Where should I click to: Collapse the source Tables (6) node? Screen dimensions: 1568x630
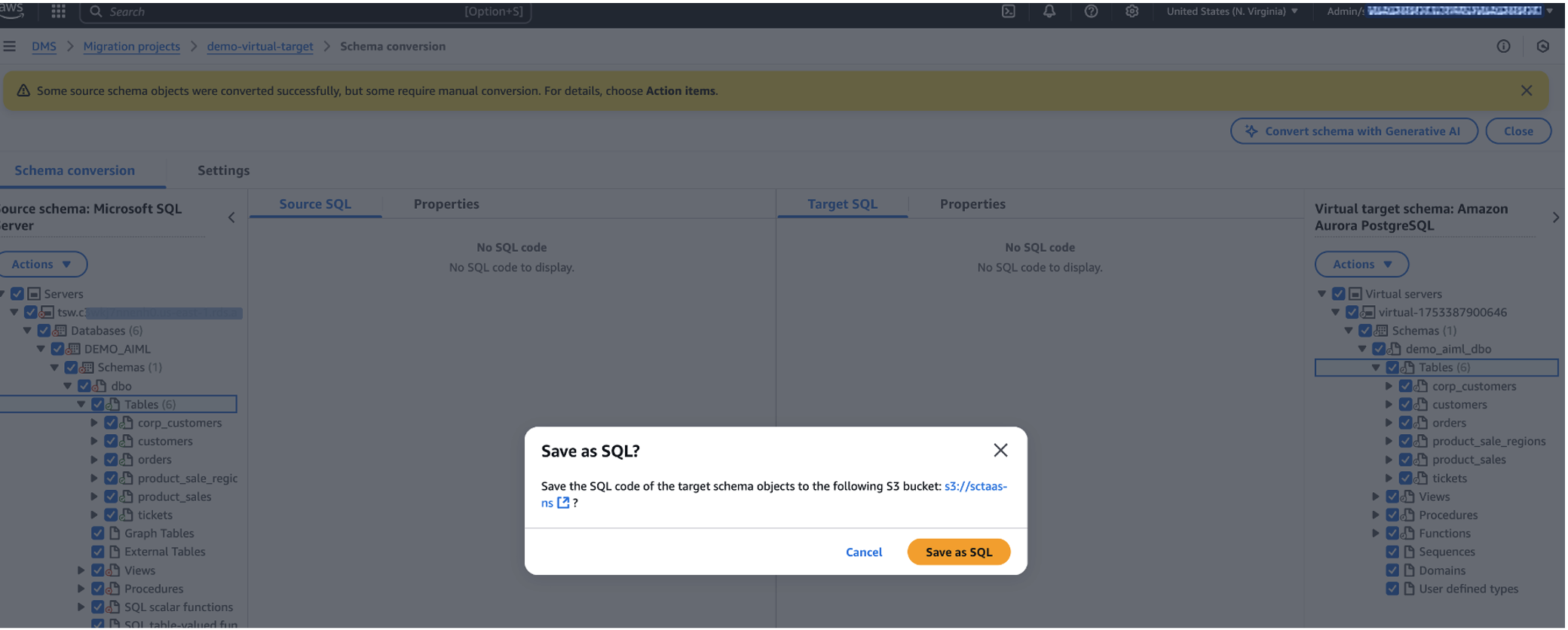coord(81,404)
